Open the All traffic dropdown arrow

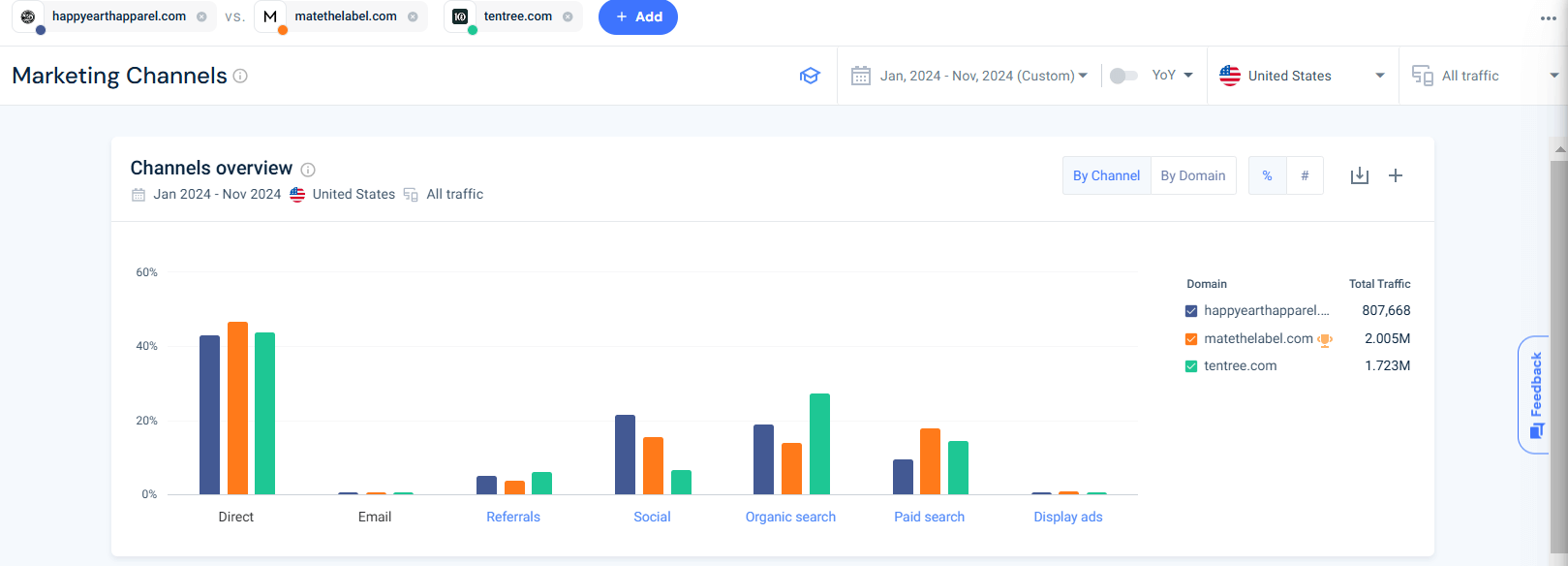[x=1554, y=76]
